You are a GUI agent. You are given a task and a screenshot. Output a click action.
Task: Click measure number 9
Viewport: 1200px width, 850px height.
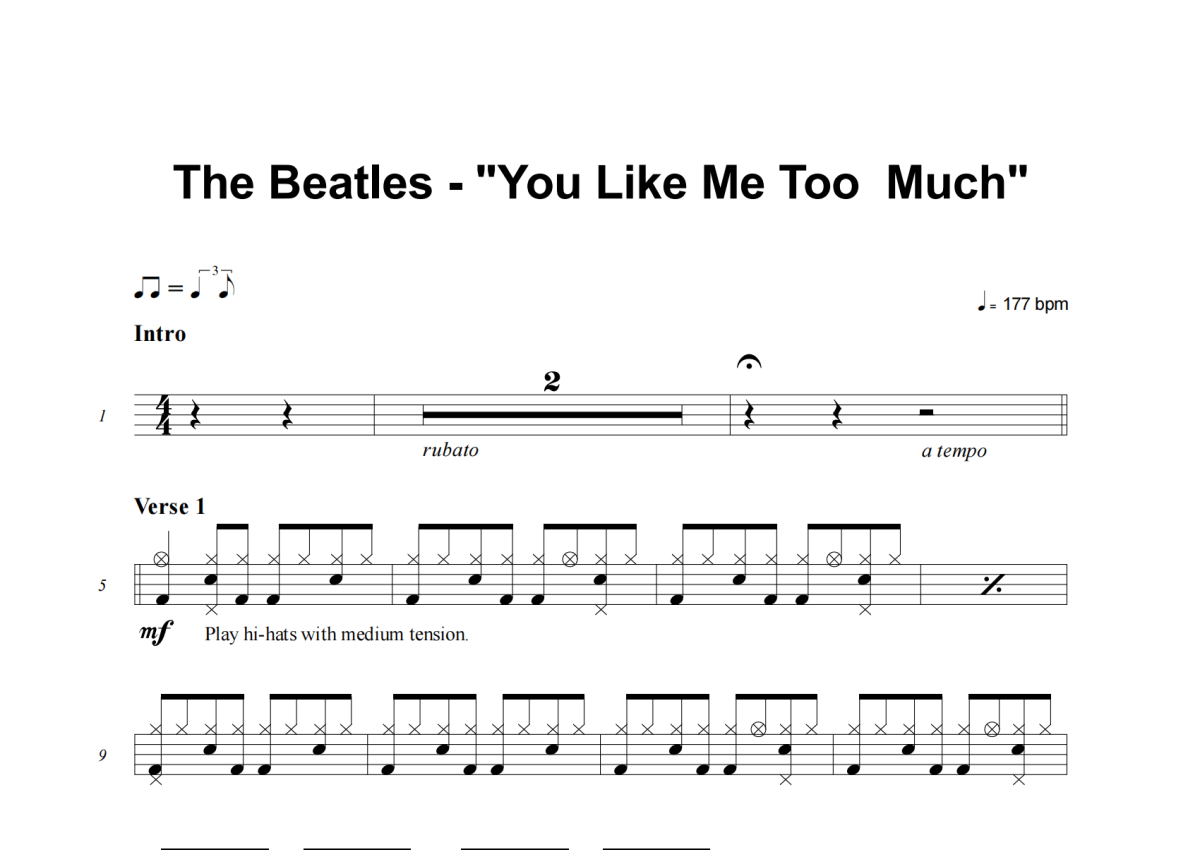[x=102, y=756]
